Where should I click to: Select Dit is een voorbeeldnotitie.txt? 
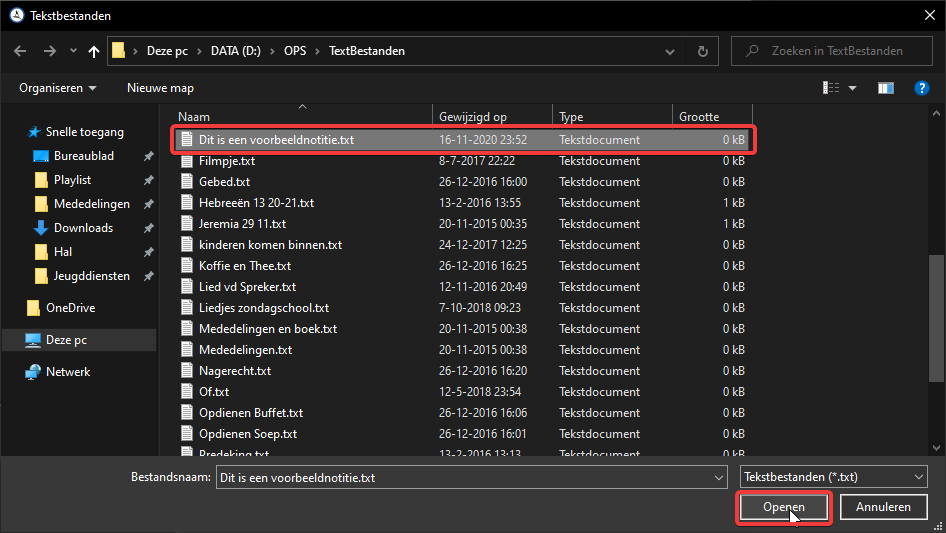tap(462, 140)
